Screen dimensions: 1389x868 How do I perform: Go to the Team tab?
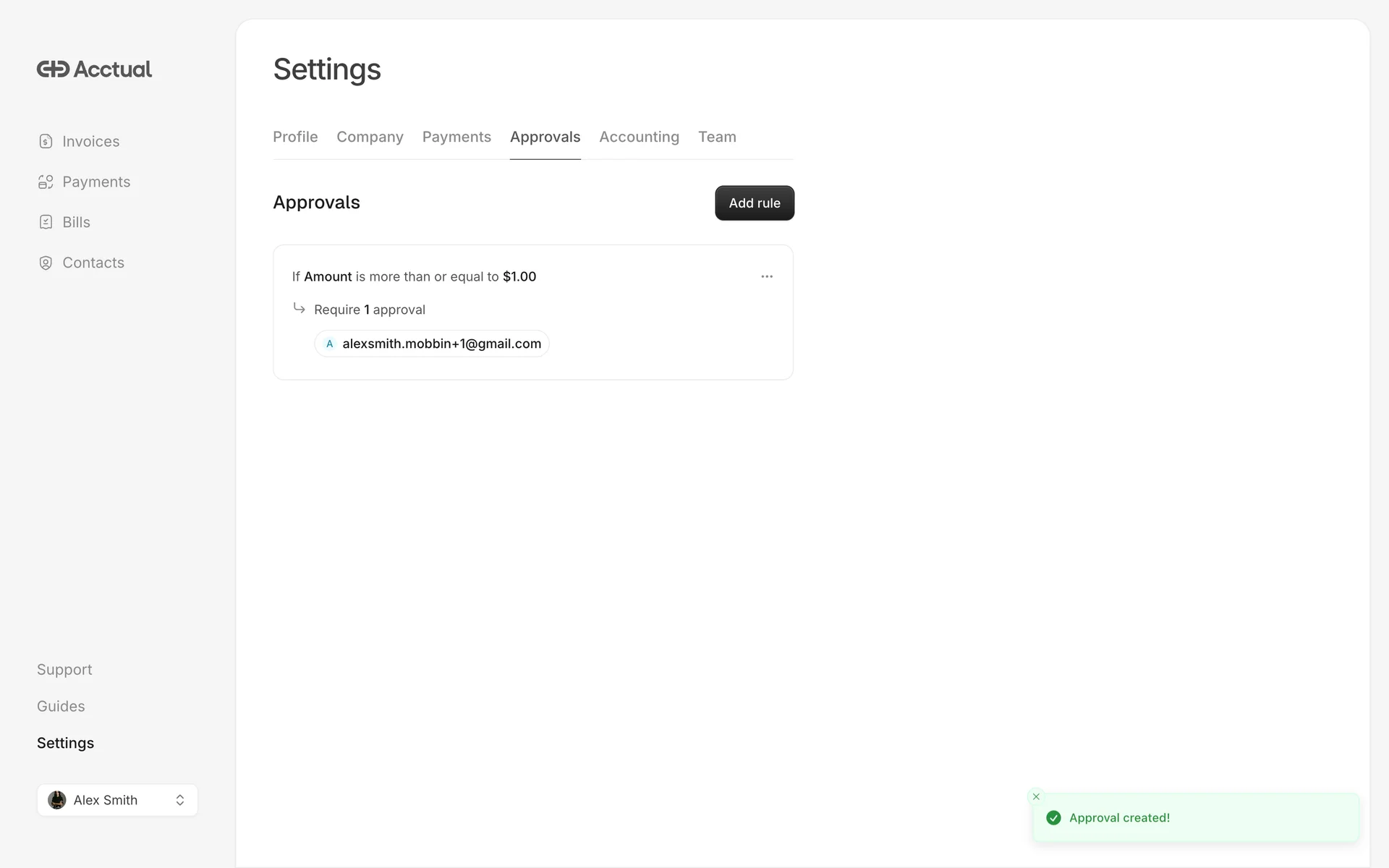pos(717,137)
